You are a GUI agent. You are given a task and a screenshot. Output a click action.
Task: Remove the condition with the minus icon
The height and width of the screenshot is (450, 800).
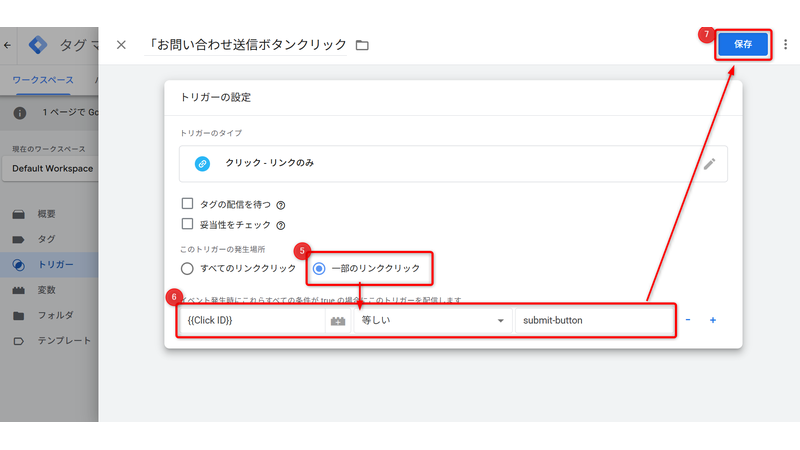688,320
